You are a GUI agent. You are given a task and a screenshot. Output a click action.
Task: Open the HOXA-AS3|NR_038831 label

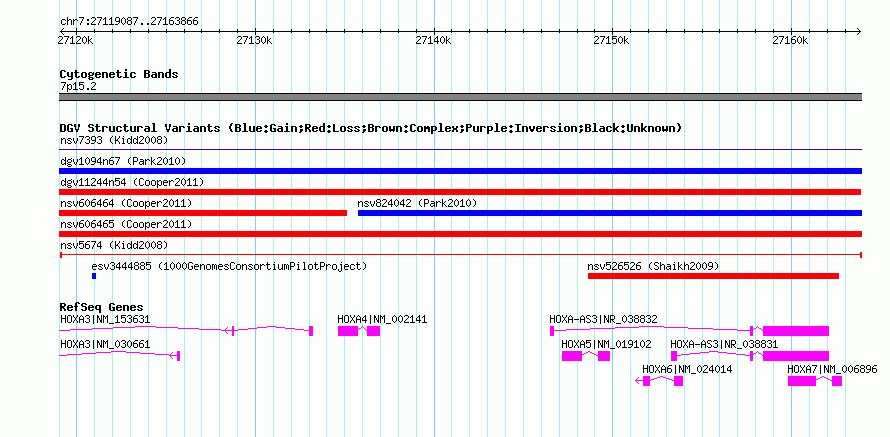724,344
